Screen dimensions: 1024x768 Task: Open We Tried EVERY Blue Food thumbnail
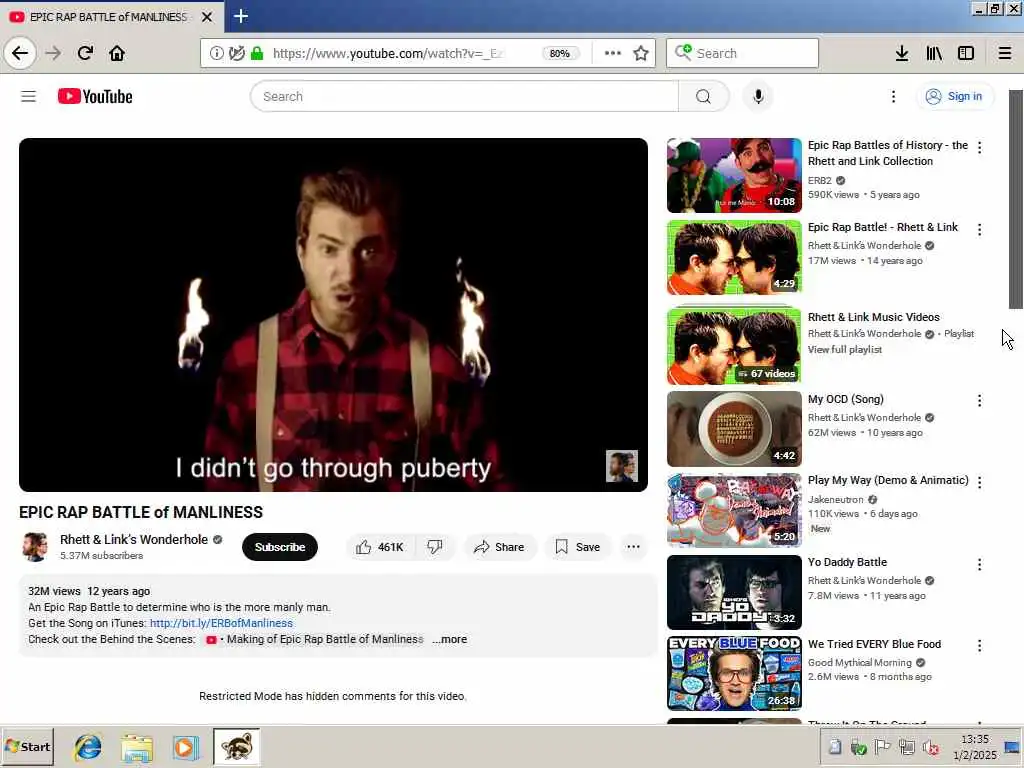click(x=734, y=673)
